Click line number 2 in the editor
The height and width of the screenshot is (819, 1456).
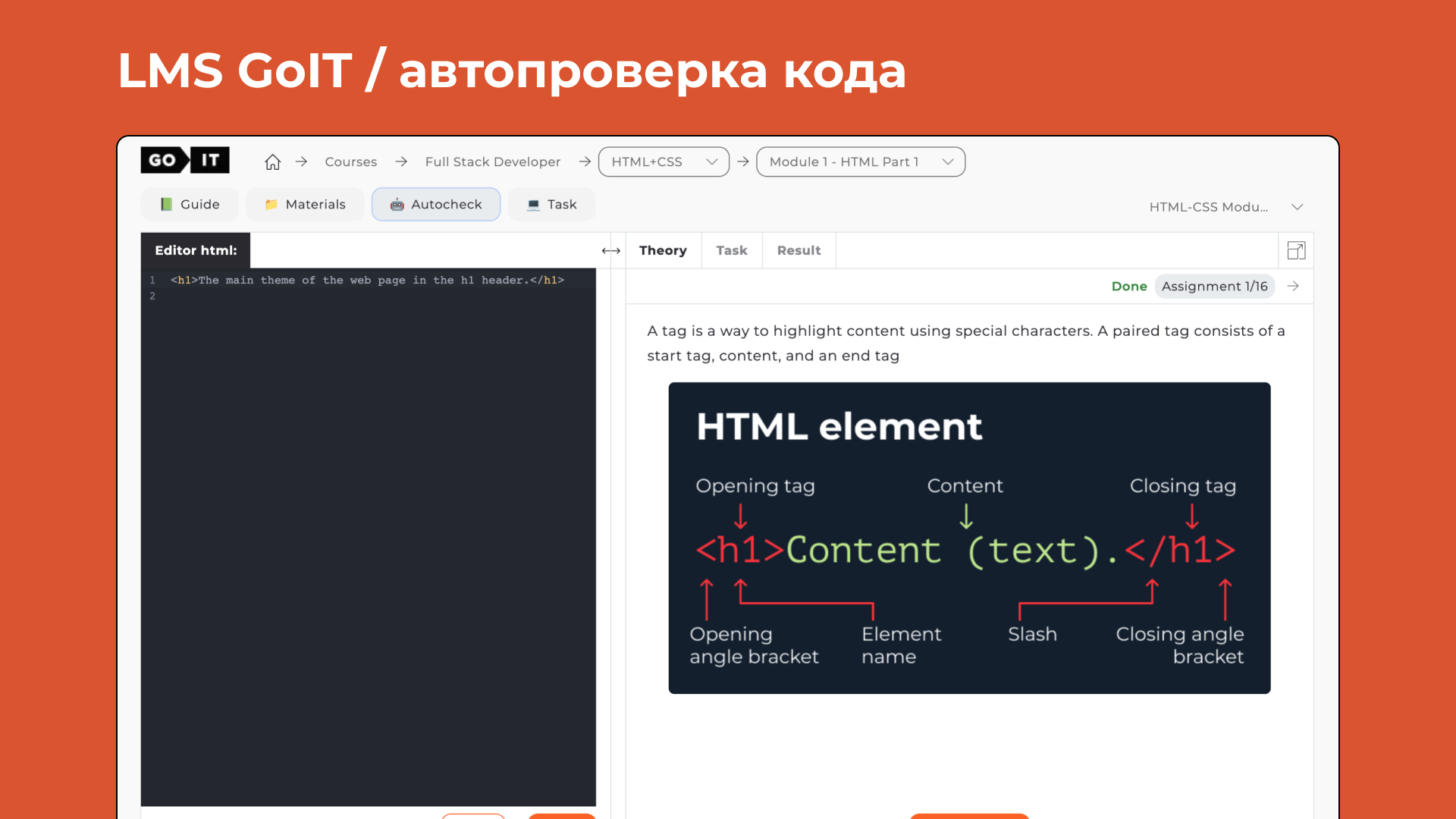pyautogui.click(x=152, y=296)
